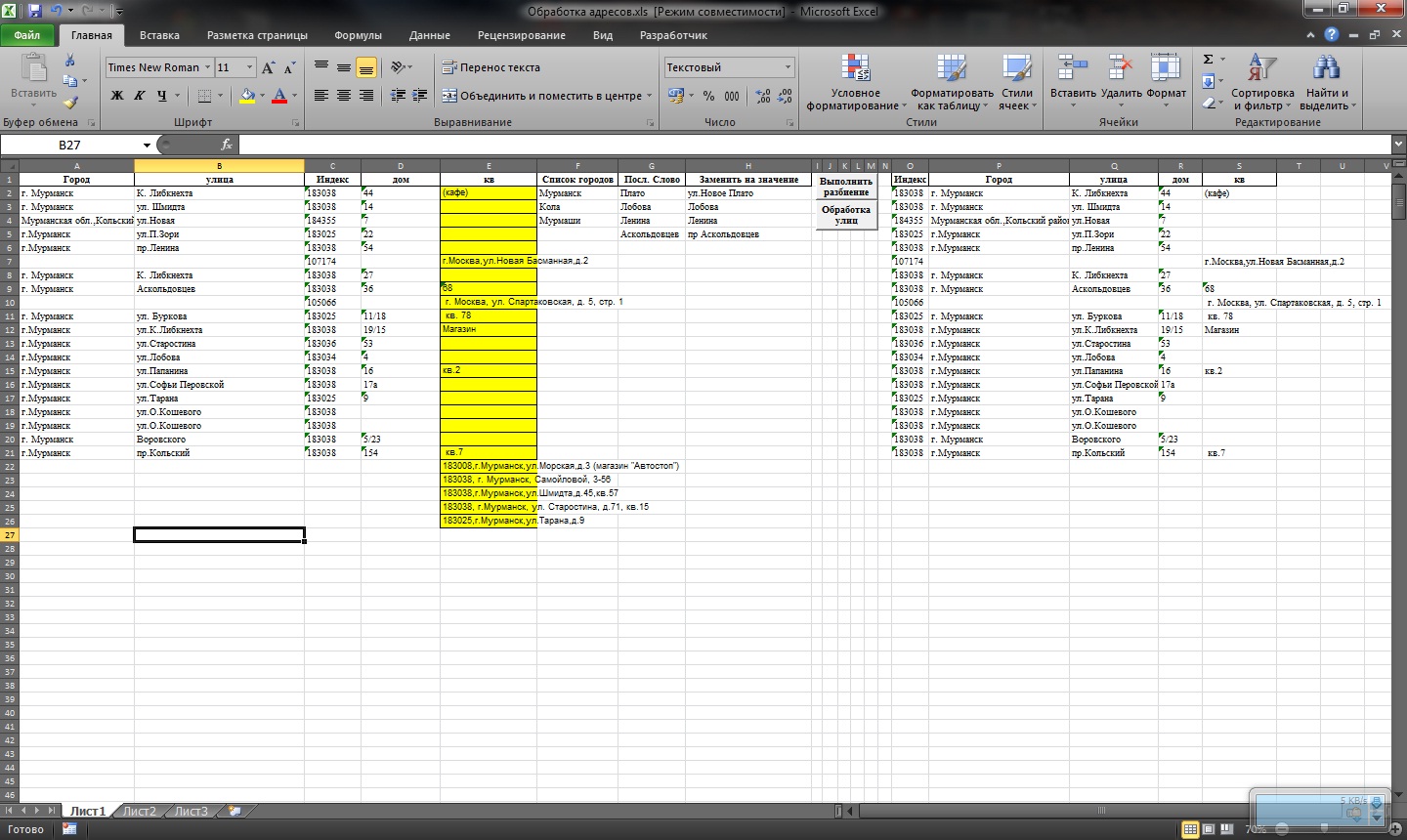Open the Стили ячеек gallery
The height and width of the screenshot is (840, 1407).
pos(1017,82)
